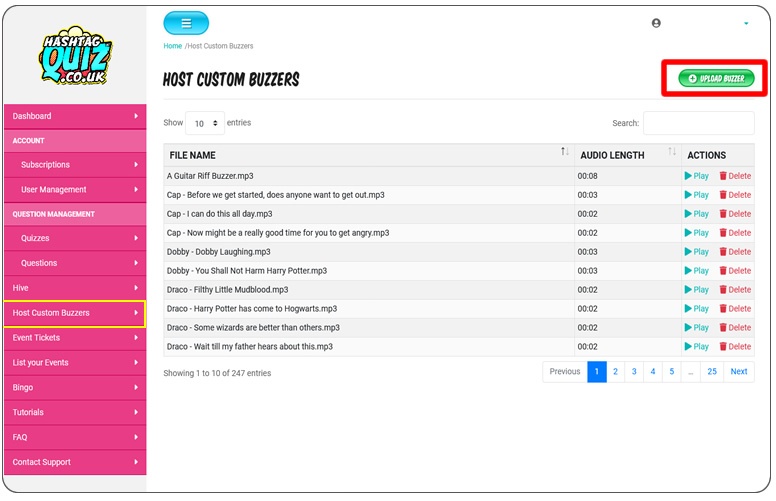The image size is (776, 501).
Task: Open the Bingo sidebar menu
Action: point(75,388)
